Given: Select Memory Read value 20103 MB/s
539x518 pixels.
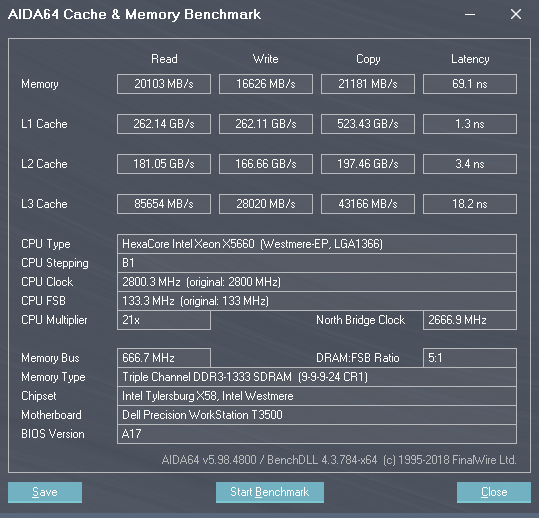Looking at the screenshot, I should click(x=164, y=84).
